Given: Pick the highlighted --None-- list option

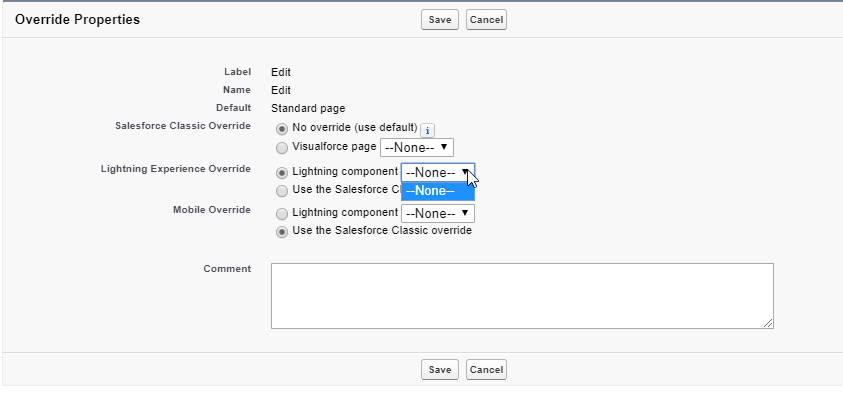Looking at the screenshot, I should [x=437, y=191].
